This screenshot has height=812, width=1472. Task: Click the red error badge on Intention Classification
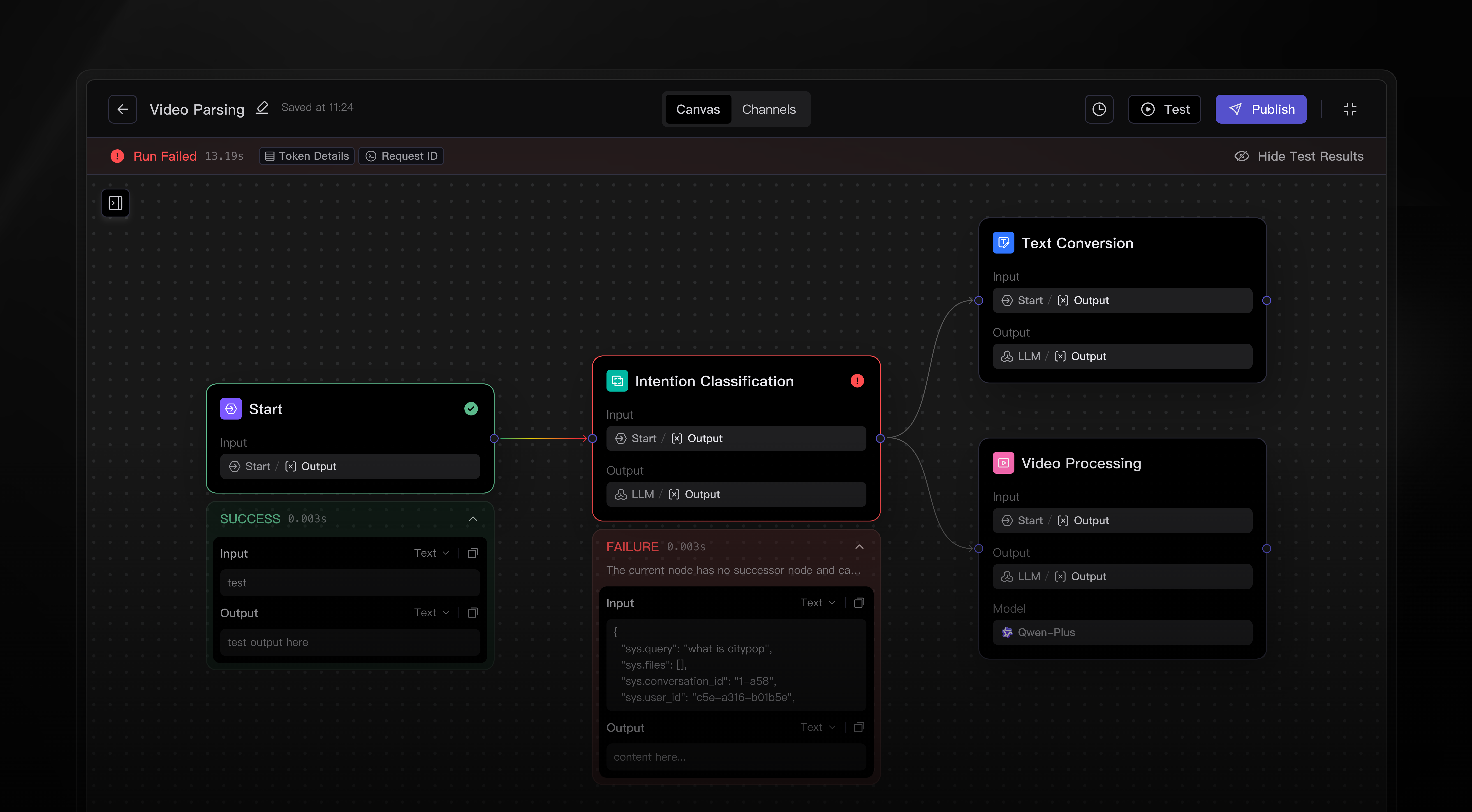point(857,381)
